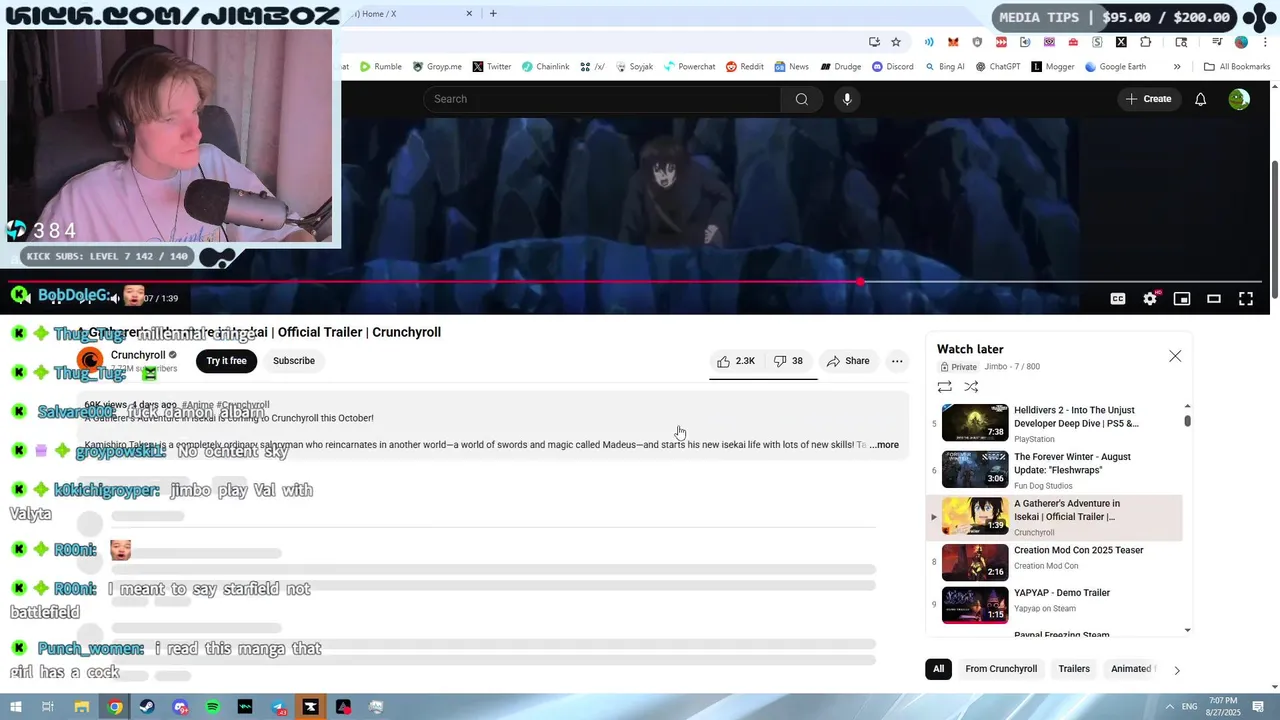This screenshot has width=1280, height=720.
Task: Dislike the video with thumbs down
Action: [x=790, y=361]
